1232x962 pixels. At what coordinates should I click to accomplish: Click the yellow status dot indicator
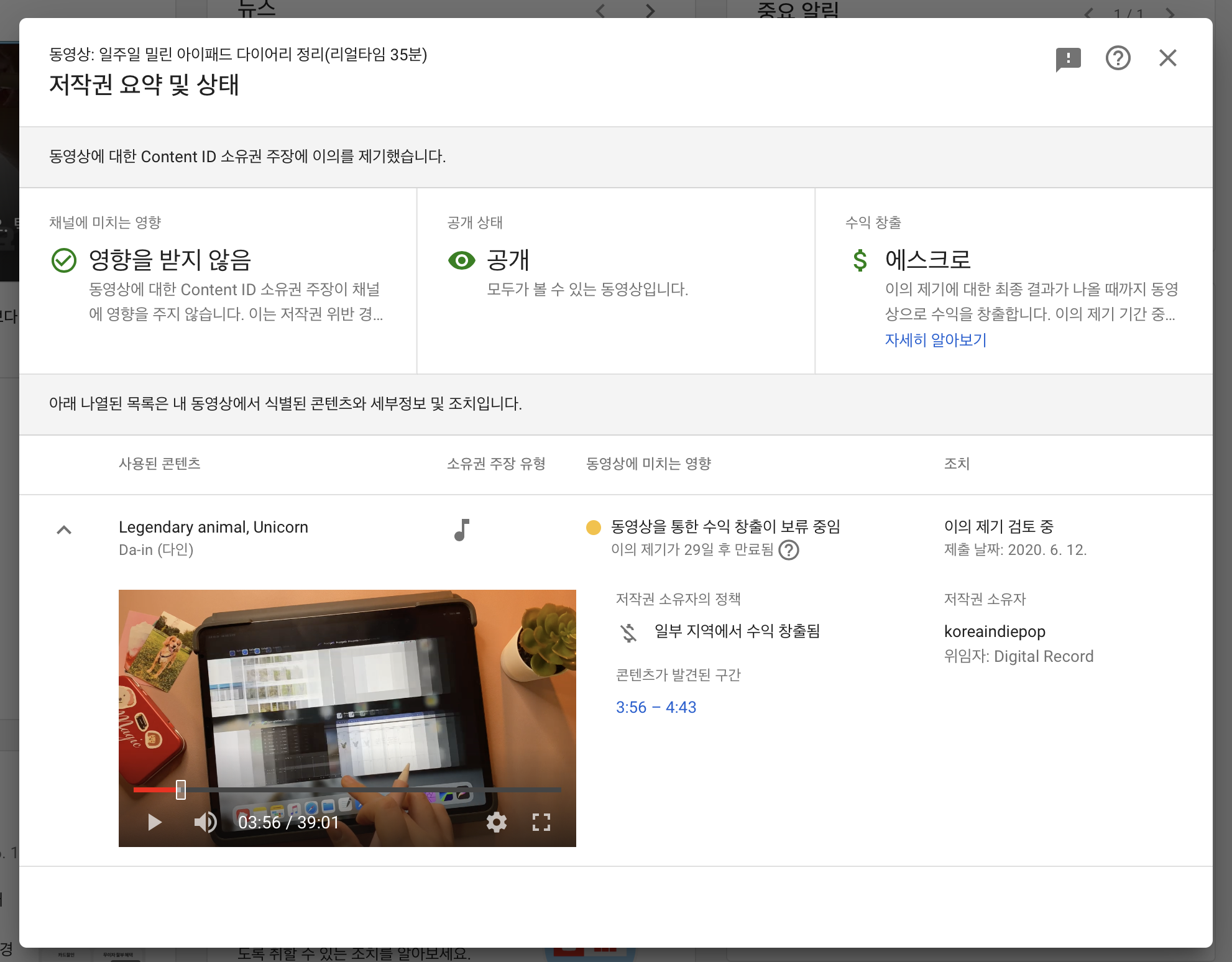(594, 528)
